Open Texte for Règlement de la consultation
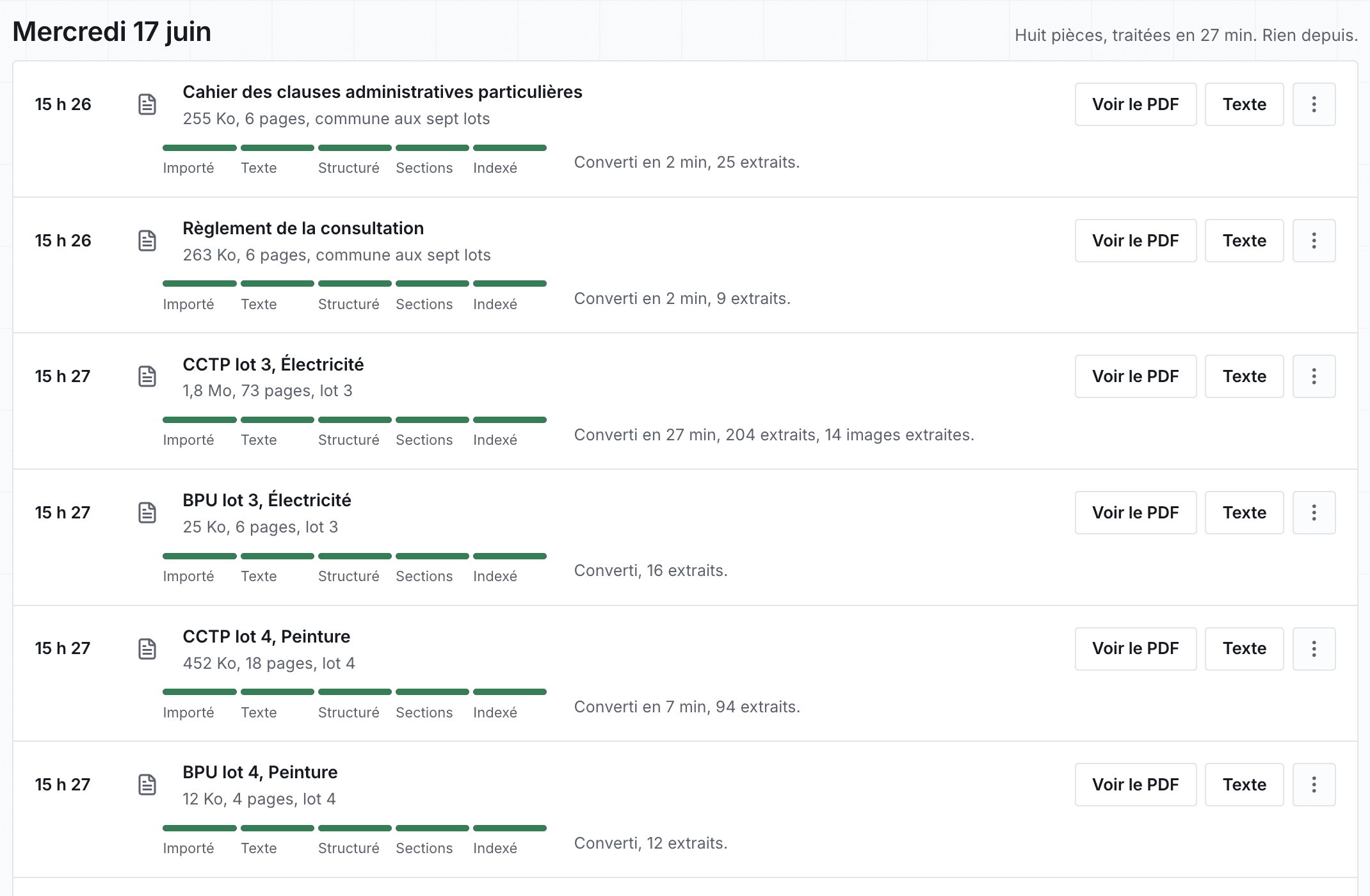 click(1245, 241)
